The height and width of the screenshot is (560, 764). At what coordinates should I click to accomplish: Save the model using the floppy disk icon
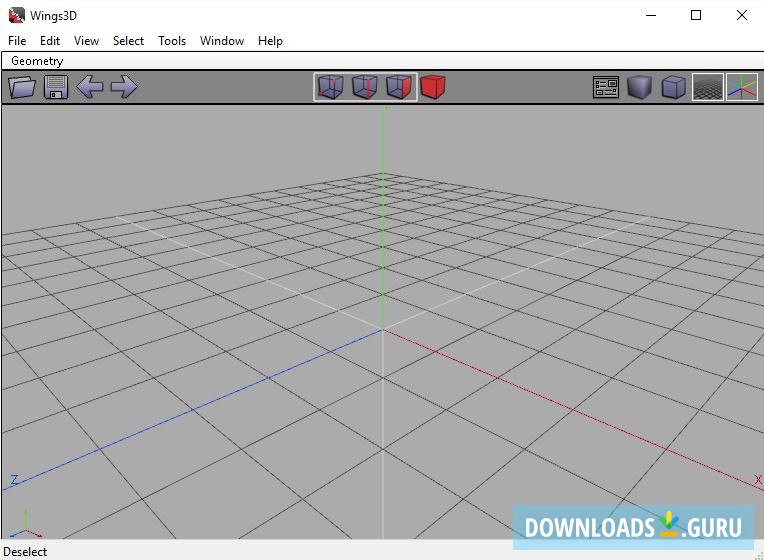pyautogui.click(x=56, y=87)
